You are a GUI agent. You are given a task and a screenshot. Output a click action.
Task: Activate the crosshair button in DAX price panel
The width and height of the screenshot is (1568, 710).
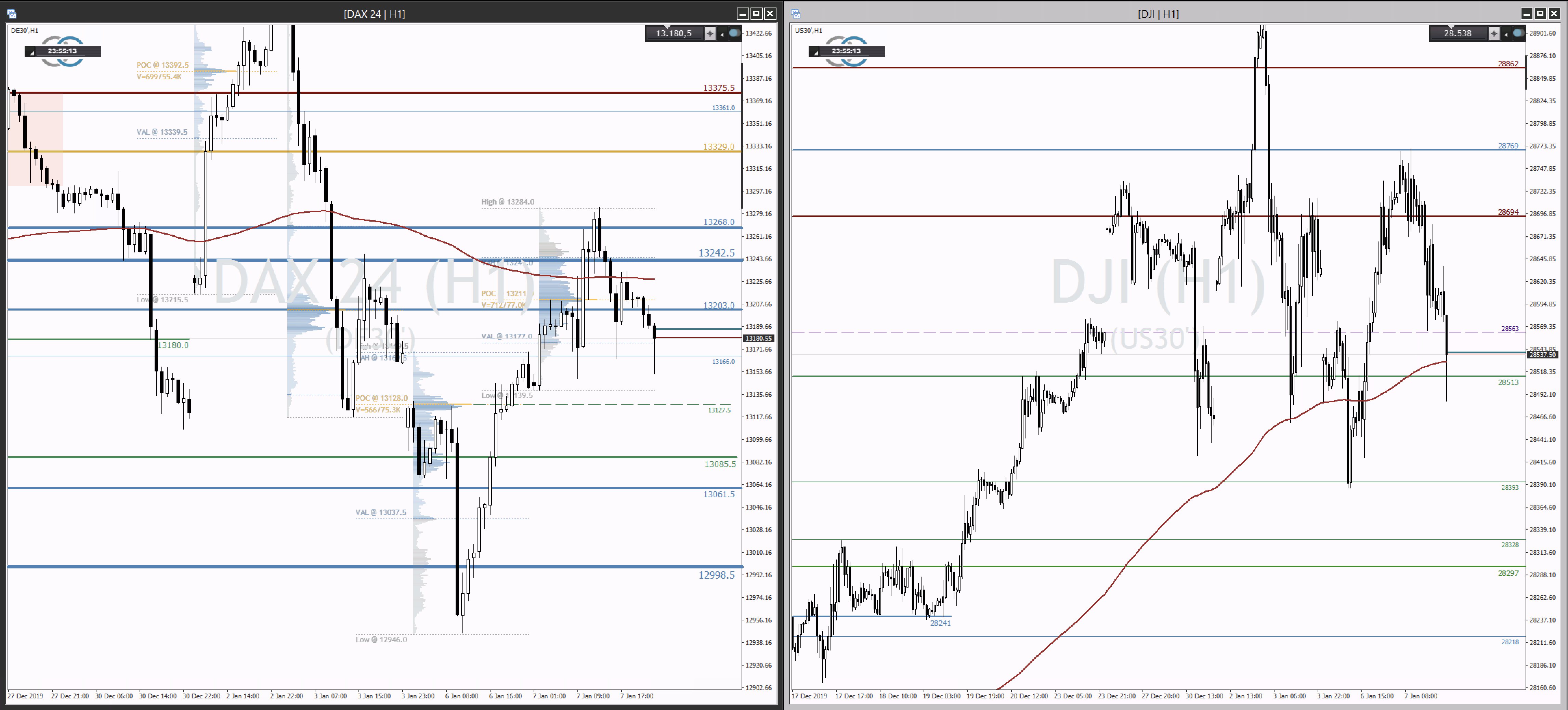[710, 34]
